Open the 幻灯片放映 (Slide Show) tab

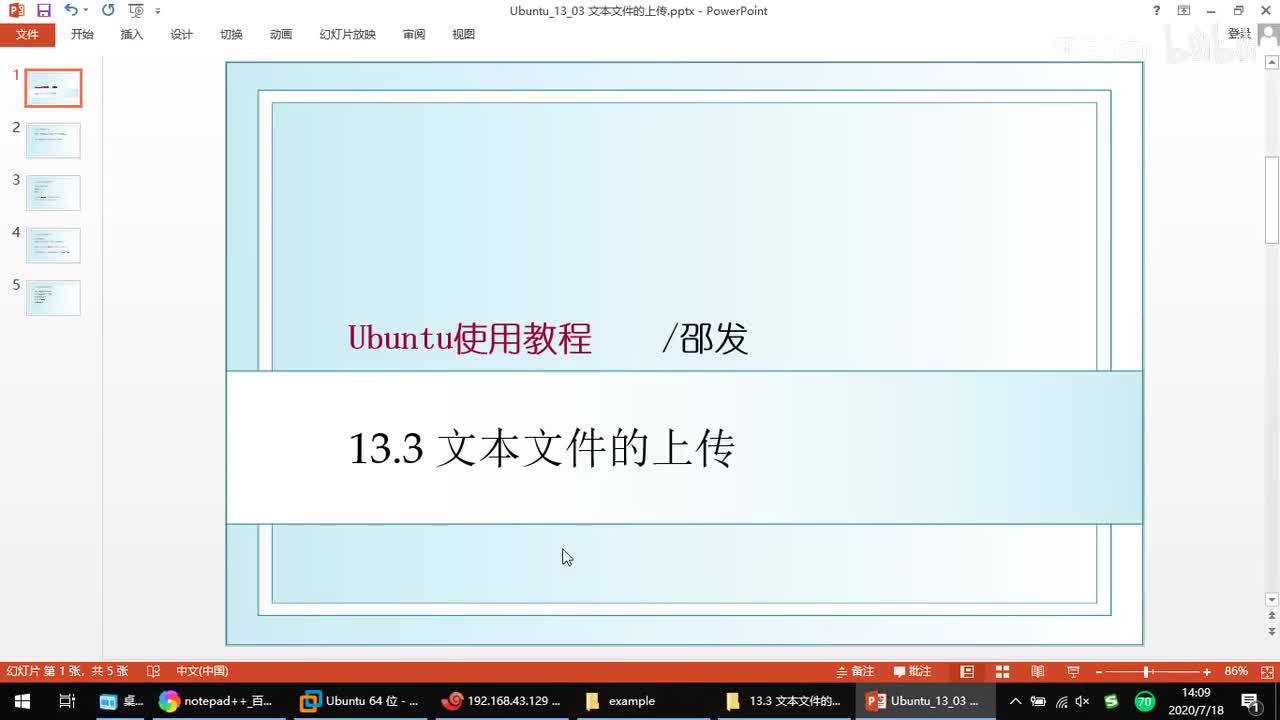click(x=348, y=34)
